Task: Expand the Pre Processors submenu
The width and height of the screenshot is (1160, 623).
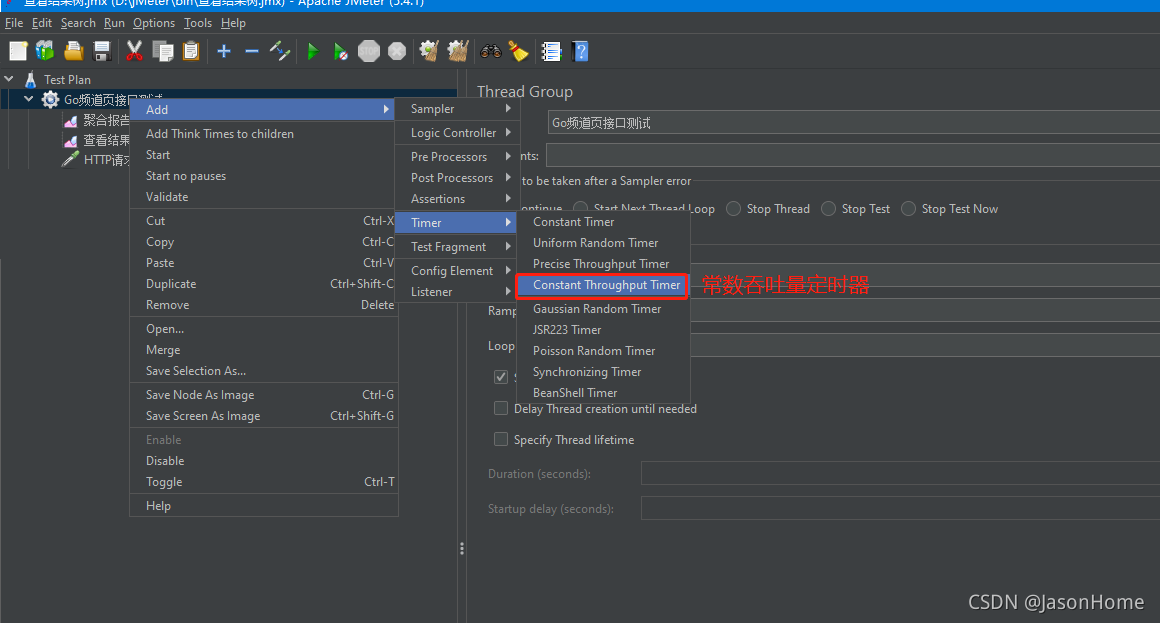Action: [457, 157]
